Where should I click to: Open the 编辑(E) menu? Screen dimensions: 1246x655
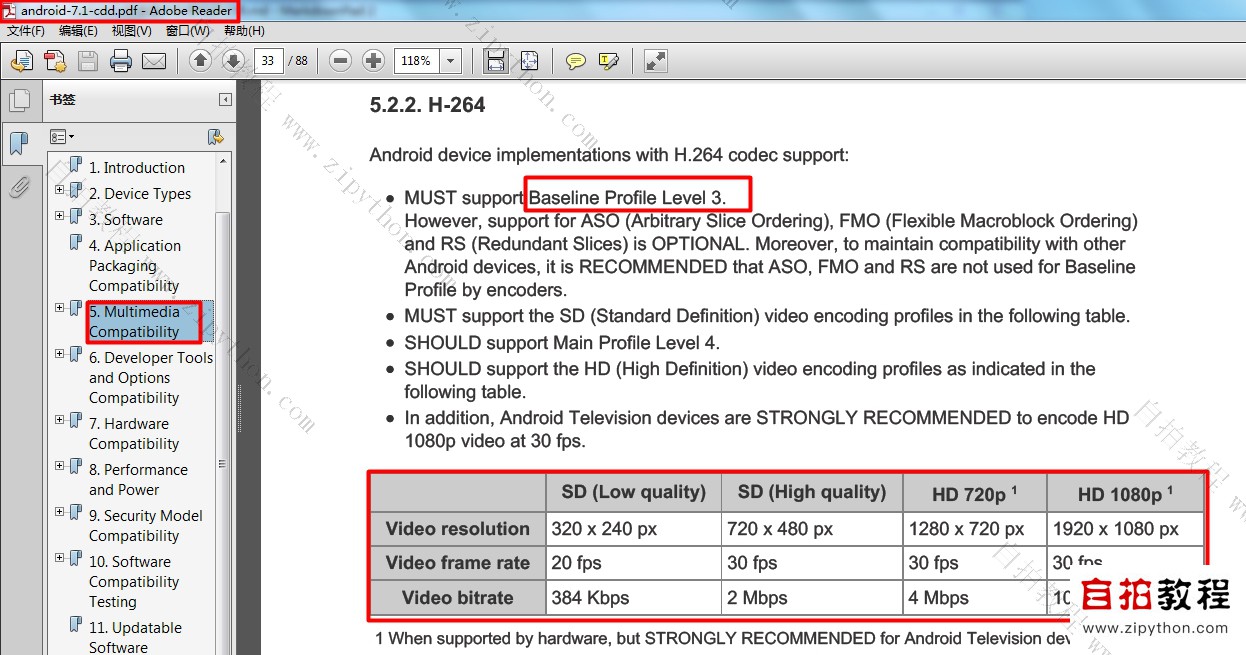[x=78, y=31]
